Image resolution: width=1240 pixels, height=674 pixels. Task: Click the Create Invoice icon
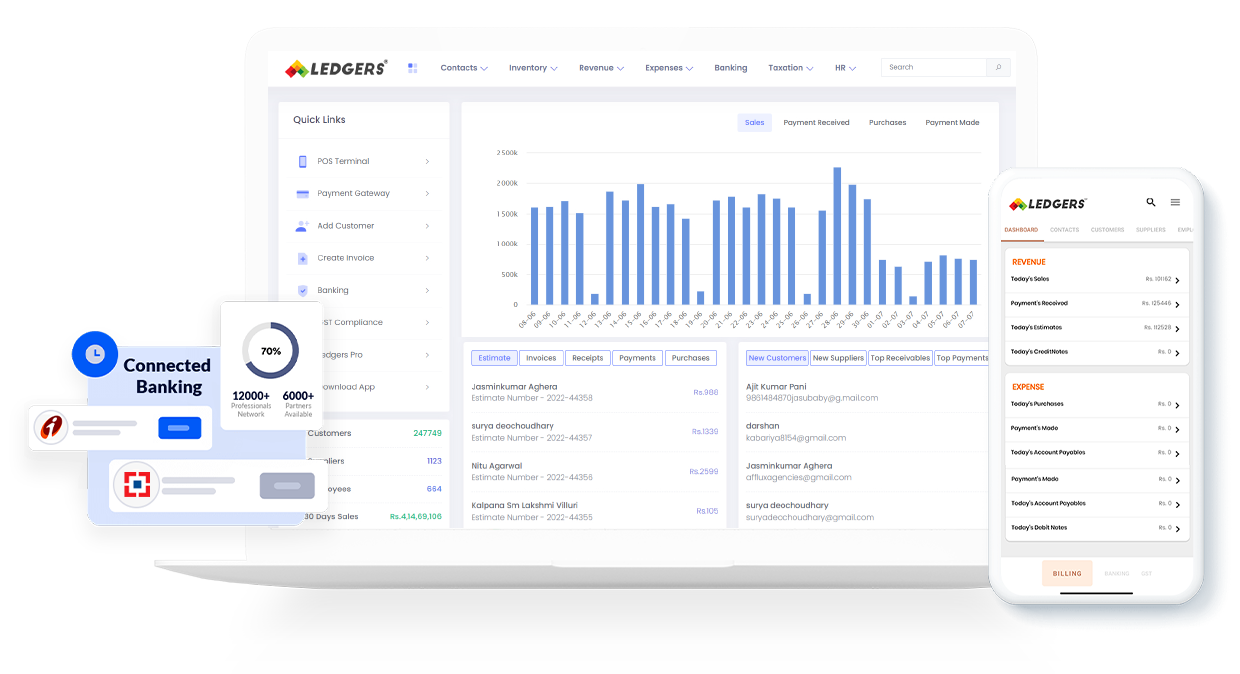click(x=302, y=257)
